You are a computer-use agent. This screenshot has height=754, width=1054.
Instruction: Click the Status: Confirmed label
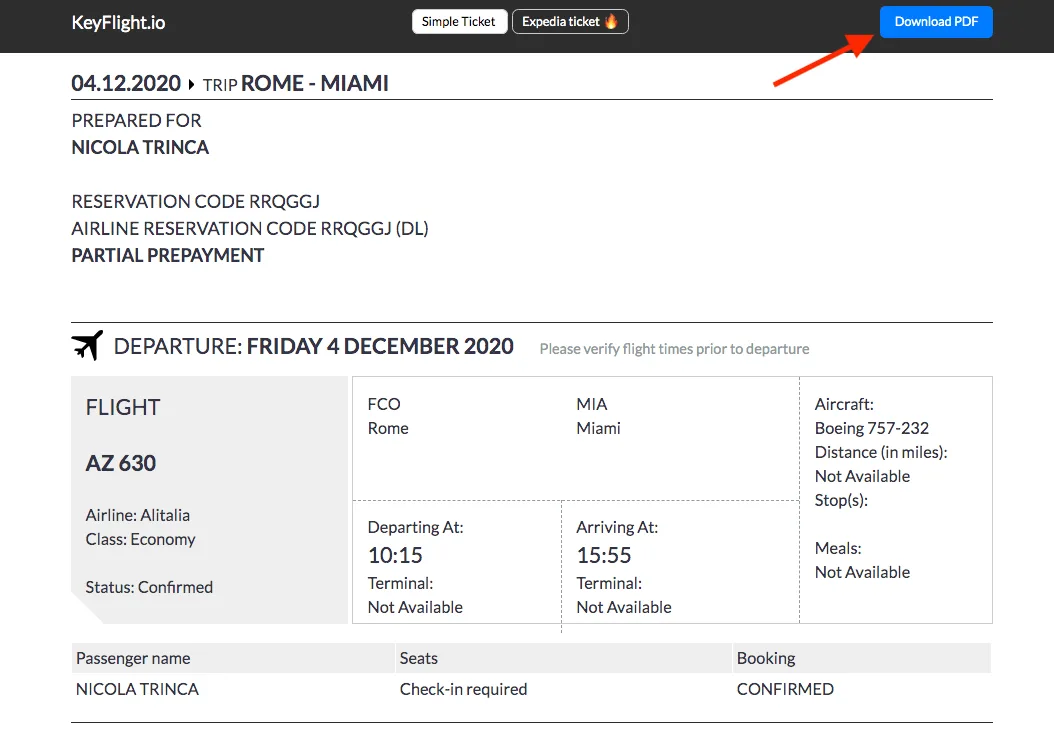[x=149, y=587]
